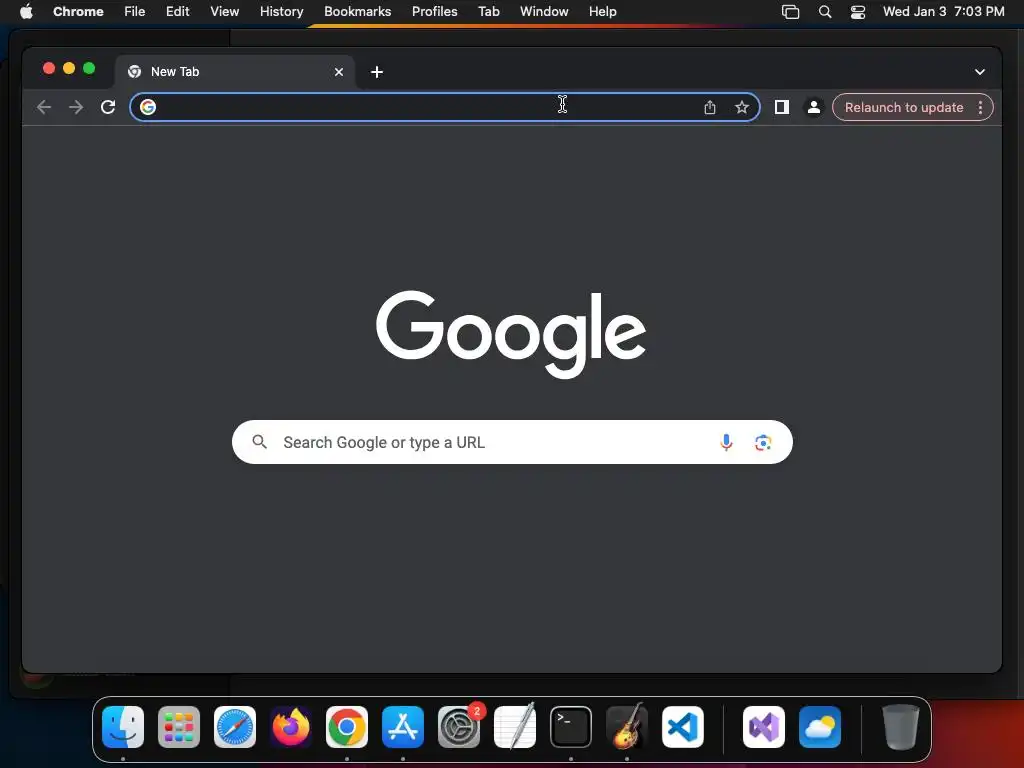Close the New Tab tab
Viewport: 1024px width, 768px height.
[339, 72]
